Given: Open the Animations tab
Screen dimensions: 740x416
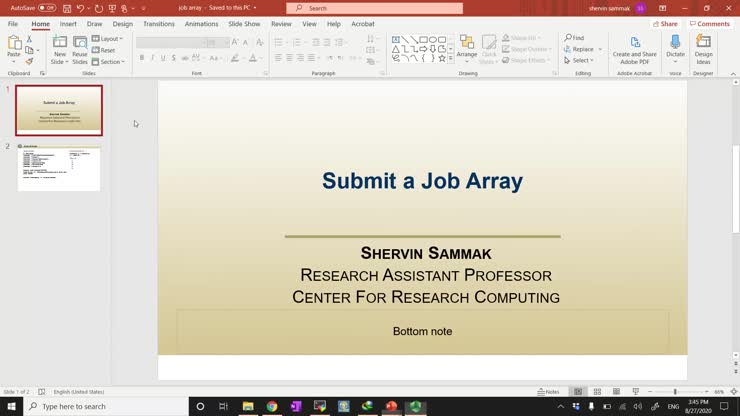Looking at the screenshot, I should [202, 24].
